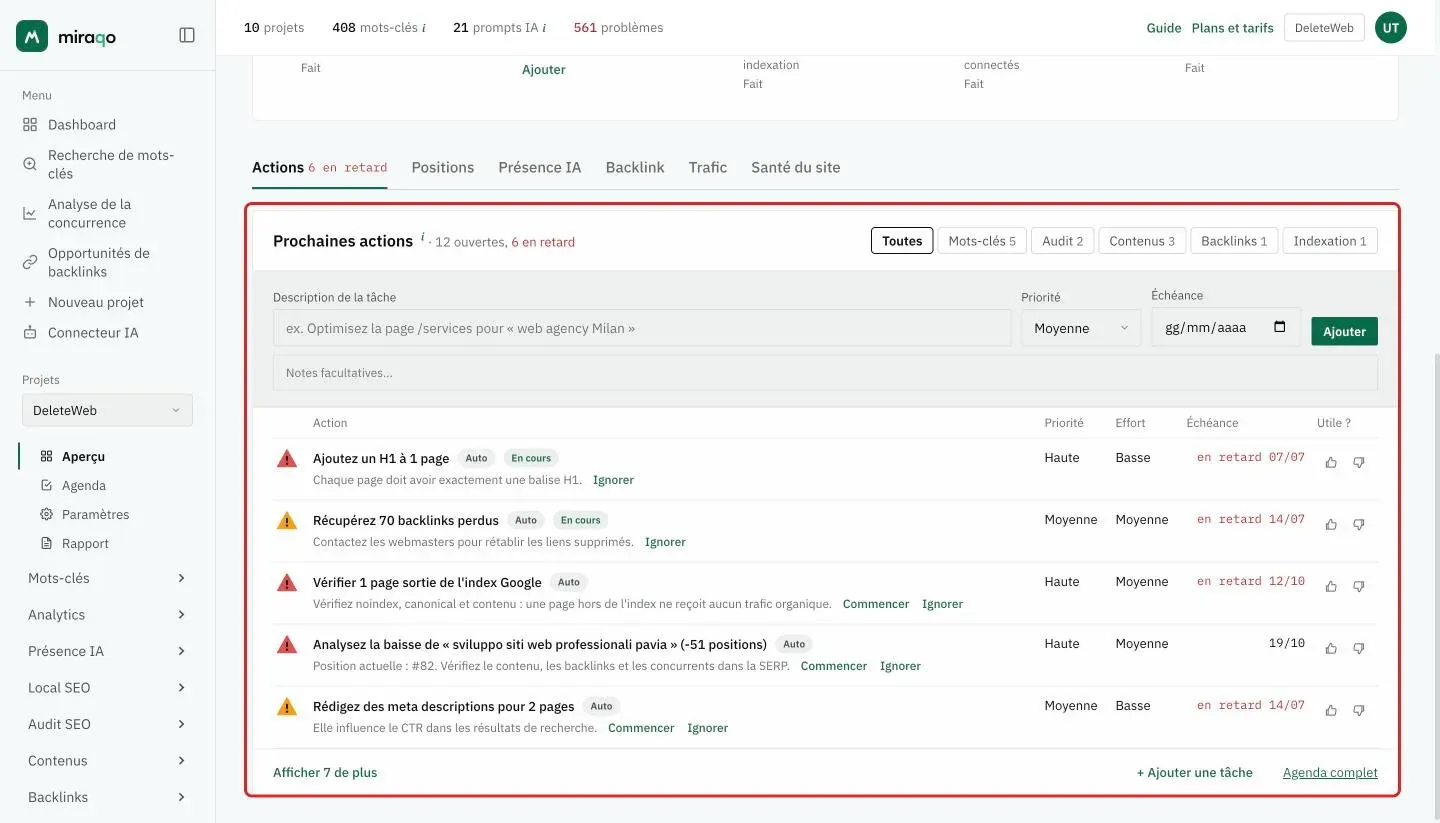The width and height of the screenshot is (1440, 823).
Task: Thumbs up the 'Ajoutez un H1' action
Action: point(1331,462)
